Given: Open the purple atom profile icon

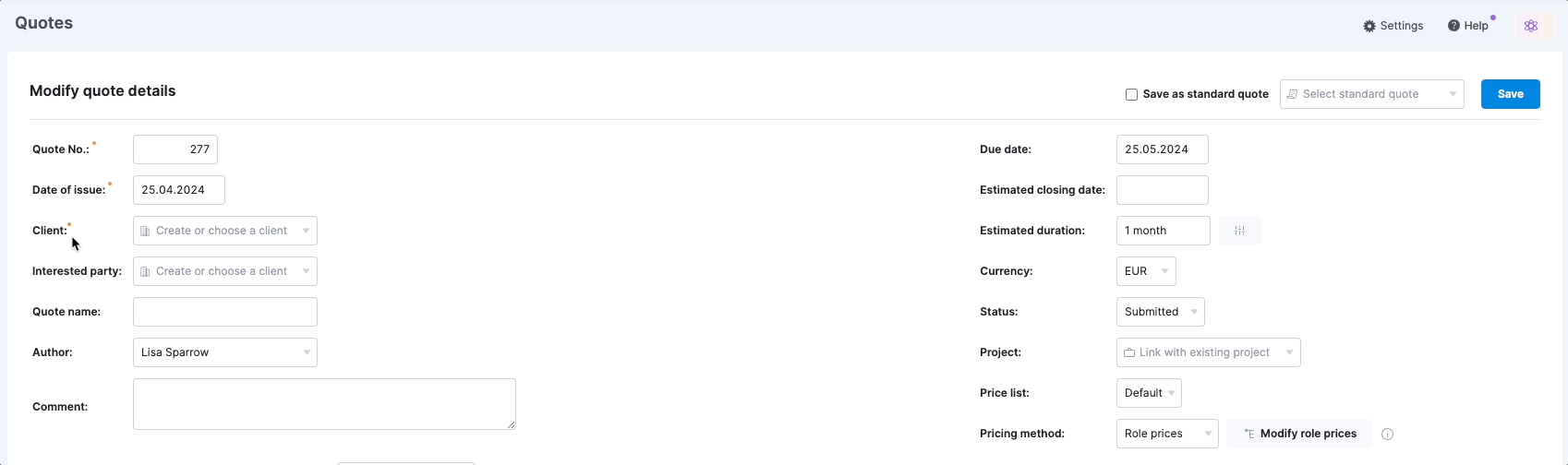Looking at the screenshot, I should point(1531,26).
